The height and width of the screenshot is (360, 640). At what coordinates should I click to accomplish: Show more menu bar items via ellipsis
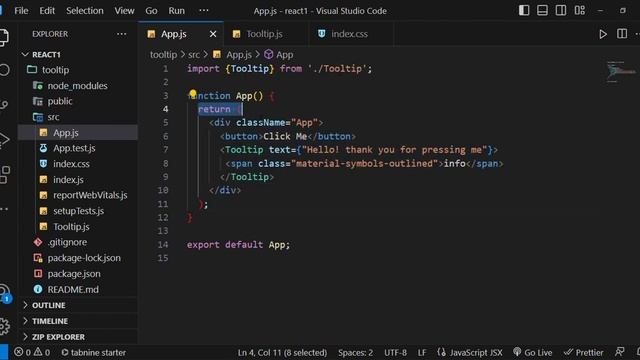(204, 10)
